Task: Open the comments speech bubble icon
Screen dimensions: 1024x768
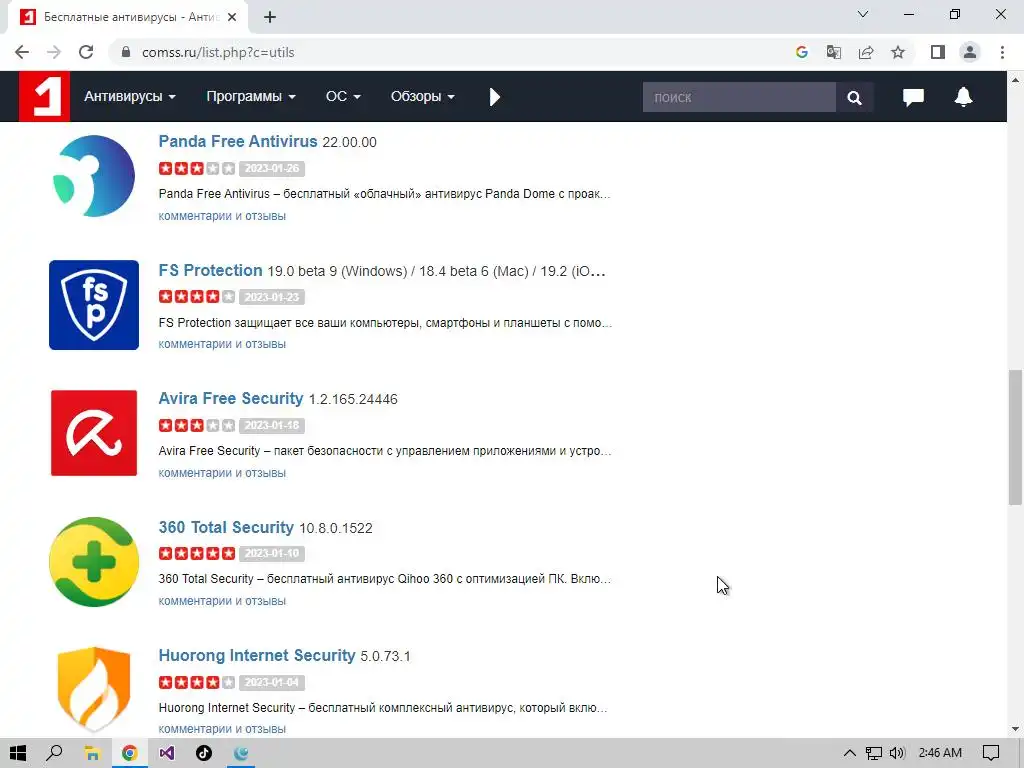Action: click(x=913, y=97)
